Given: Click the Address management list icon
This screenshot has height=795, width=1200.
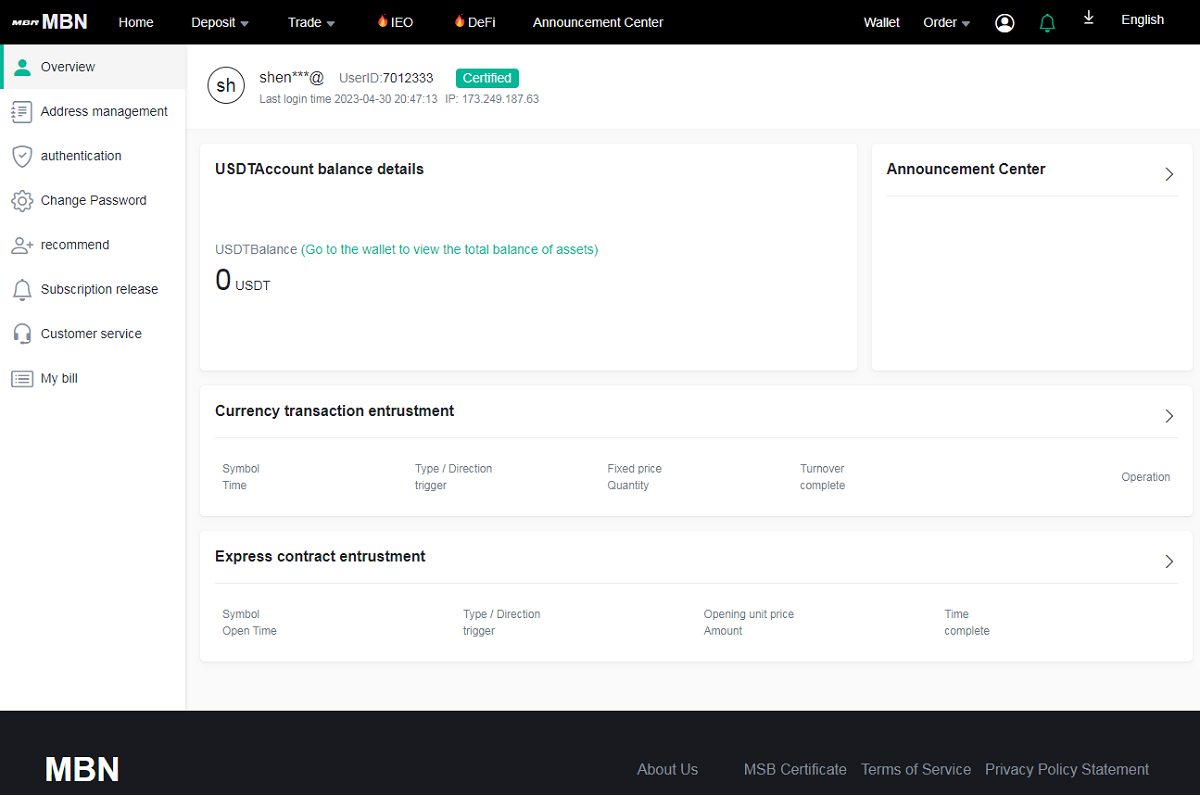Looking at the screenshot, I should (x=21, y=112).
